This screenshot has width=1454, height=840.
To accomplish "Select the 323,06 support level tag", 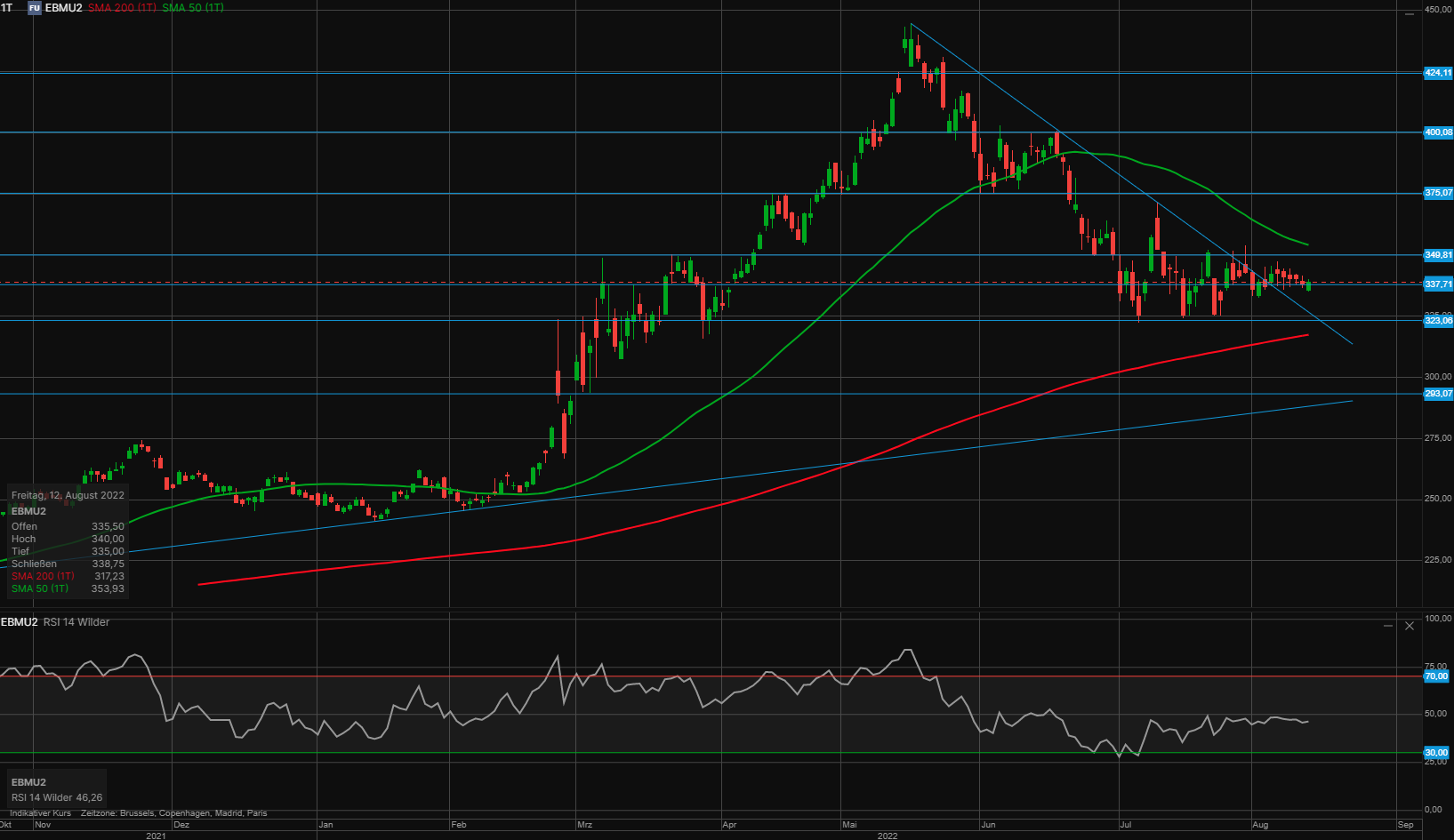I will point(1437,321).
